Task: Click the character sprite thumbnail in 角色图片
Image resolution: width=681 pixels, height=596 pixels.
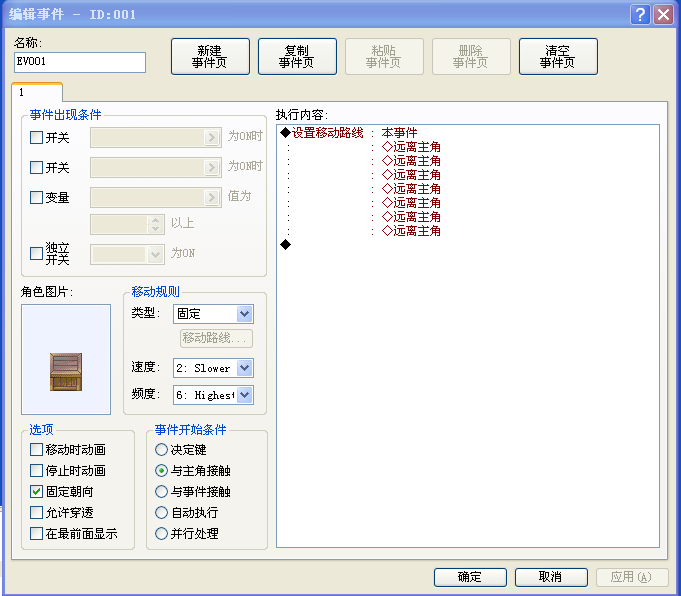Action: coord(66,359)
